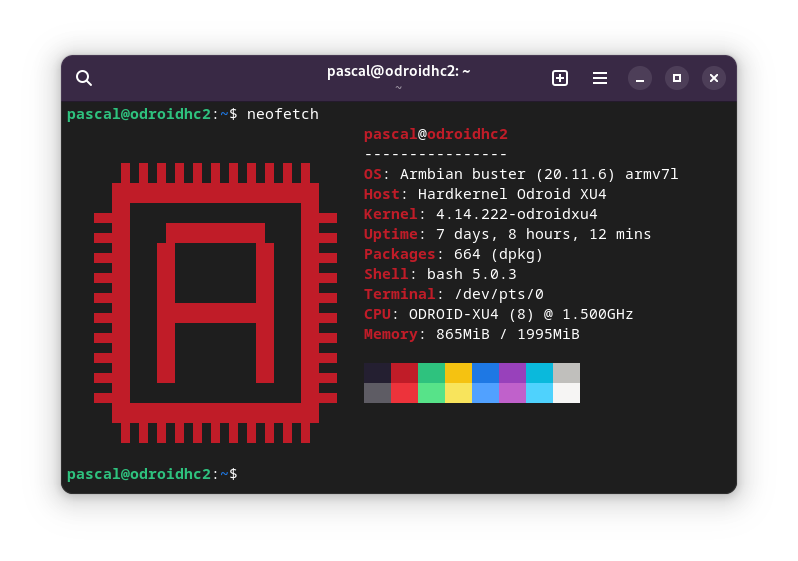Click the bright green bottom-row color block

(x=431, y=393)
